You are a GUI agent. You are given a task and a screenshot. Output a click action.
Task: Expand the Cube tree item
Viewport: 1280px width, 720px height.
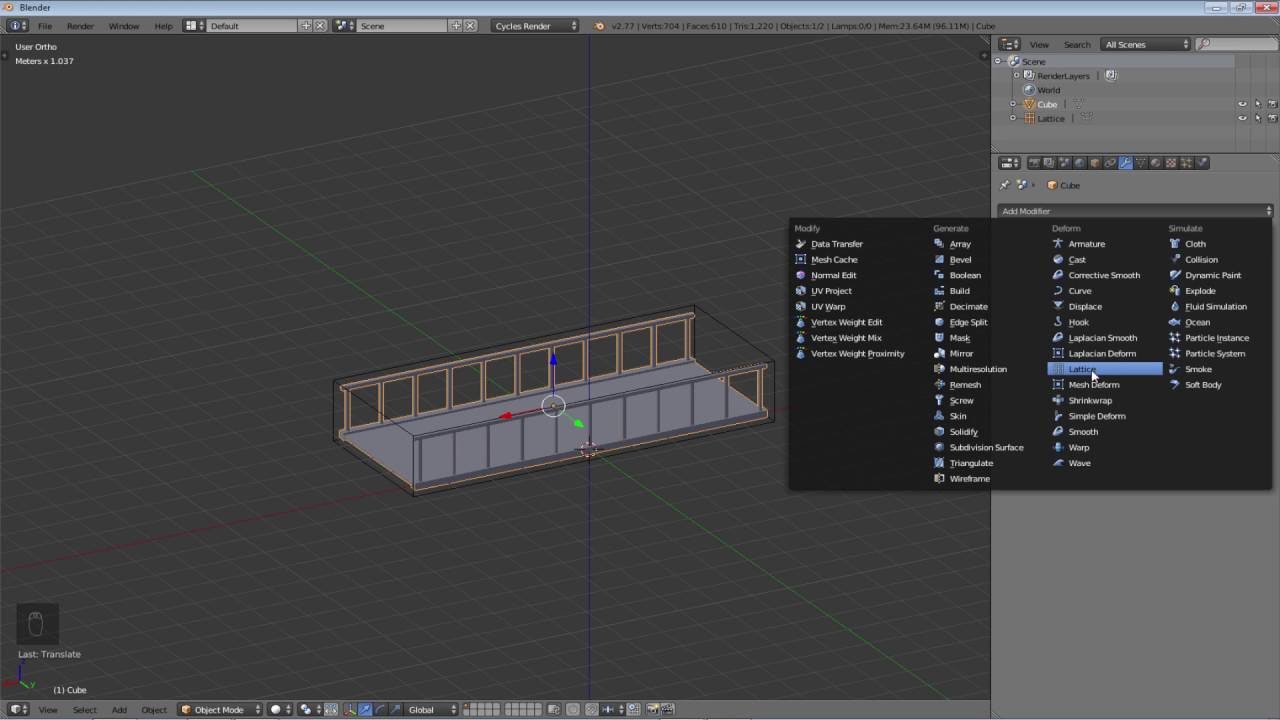point(1013,104)
